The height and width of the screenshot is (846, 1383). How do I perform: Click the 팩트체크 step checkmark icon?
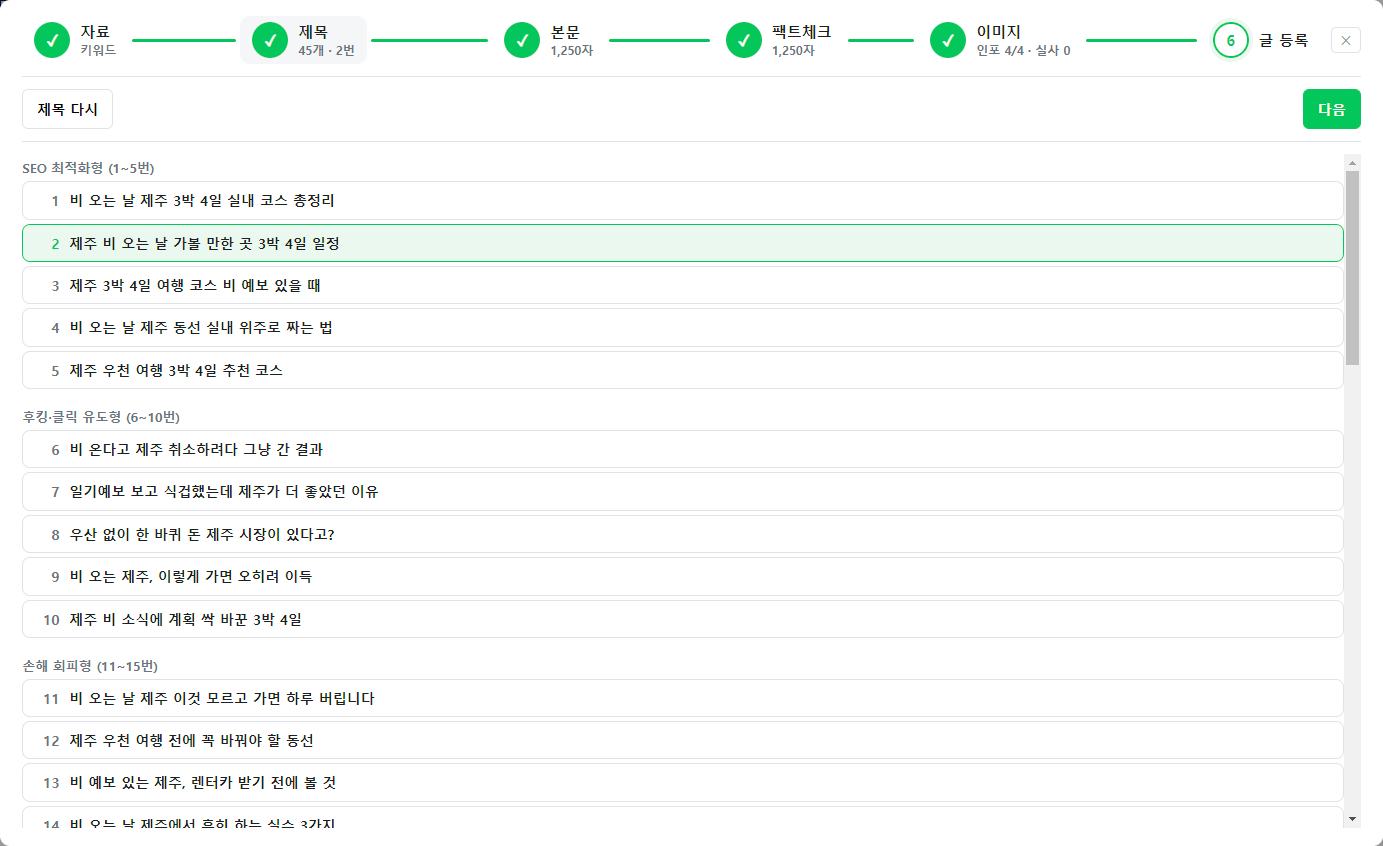pos(744,40)
